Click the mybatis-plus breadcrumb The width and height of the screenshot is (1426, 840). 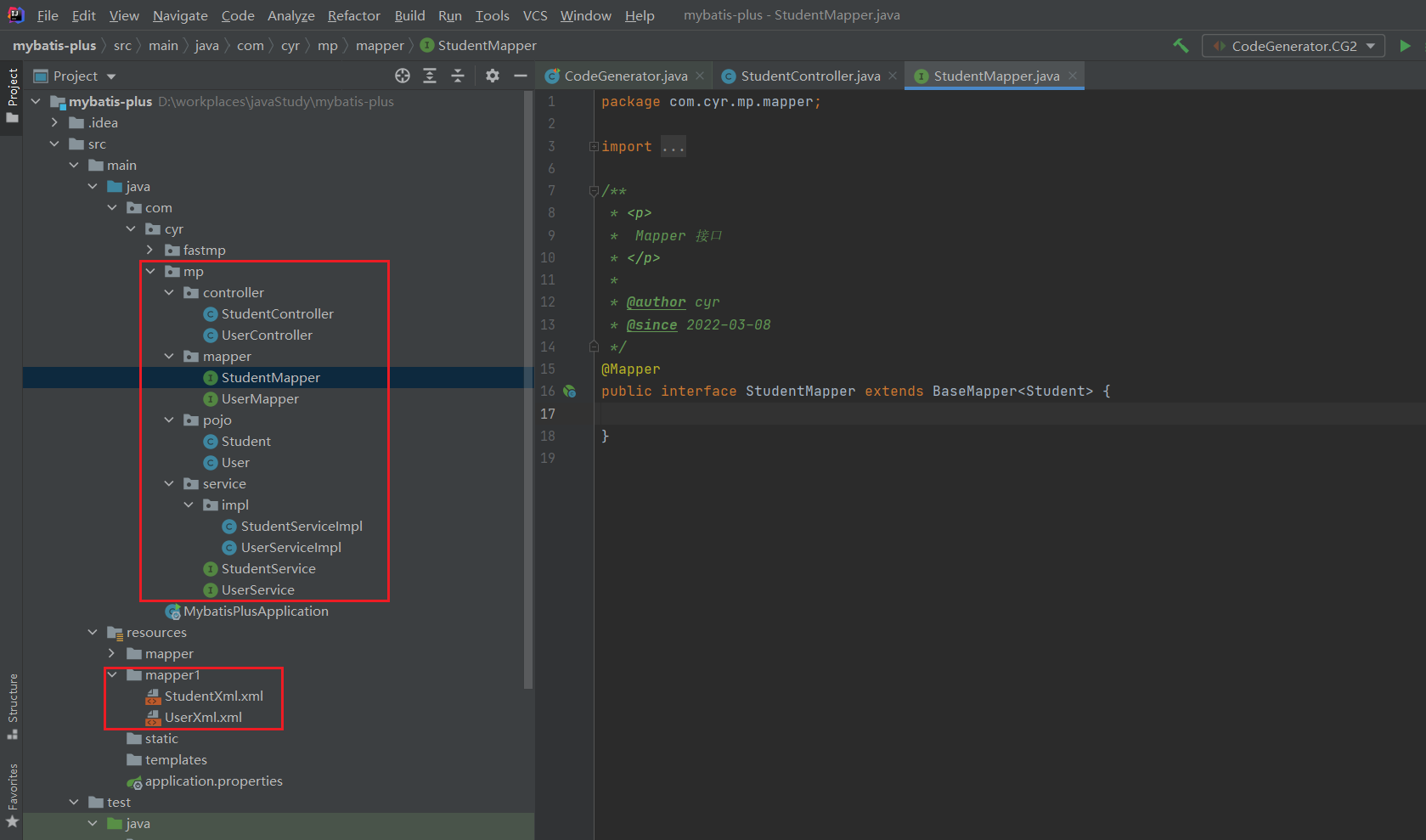(x=54, y=46)
